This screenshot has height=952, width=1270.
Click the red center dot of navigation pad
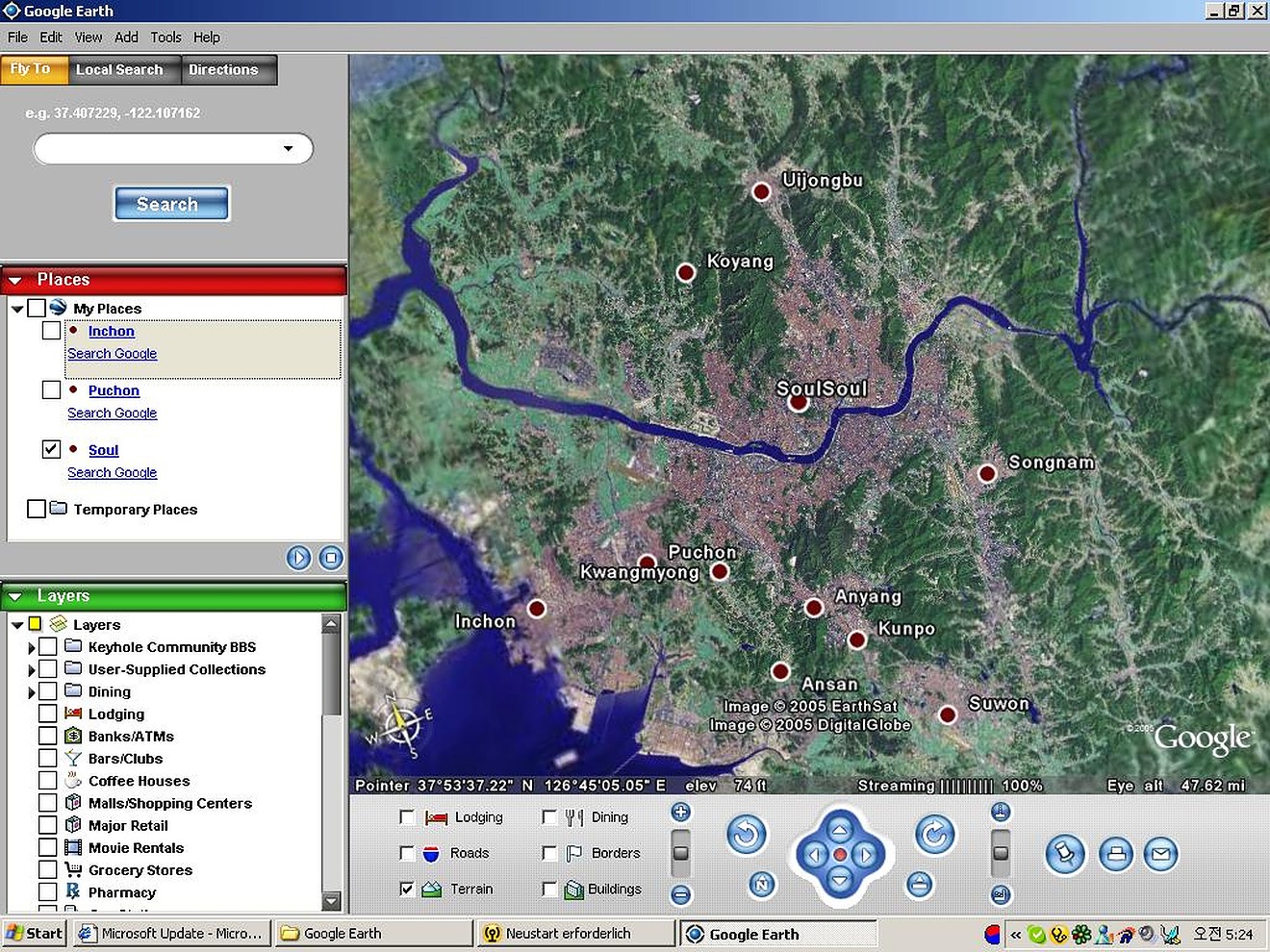[840, 854]
